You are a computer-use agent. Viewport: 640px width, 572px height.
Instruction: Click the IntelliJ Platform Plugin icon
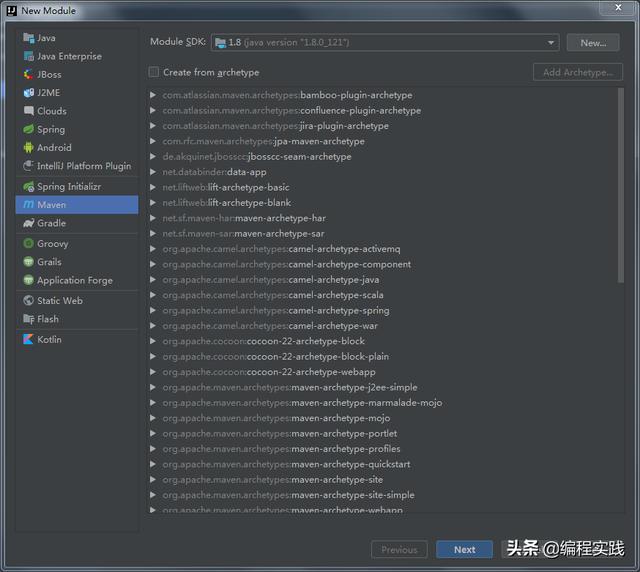pos(29,166)
